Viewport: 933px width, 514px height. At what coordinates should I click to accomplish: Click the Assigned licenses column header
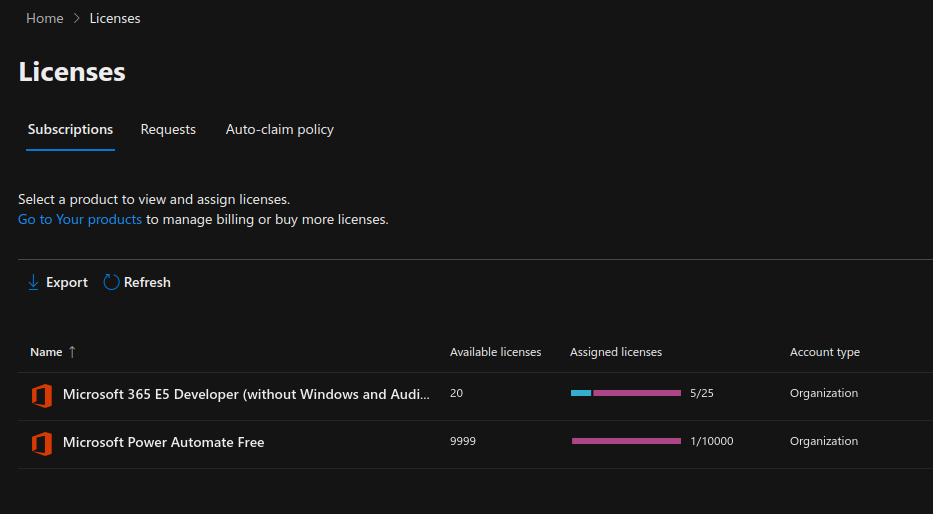(x=616, y=352)
